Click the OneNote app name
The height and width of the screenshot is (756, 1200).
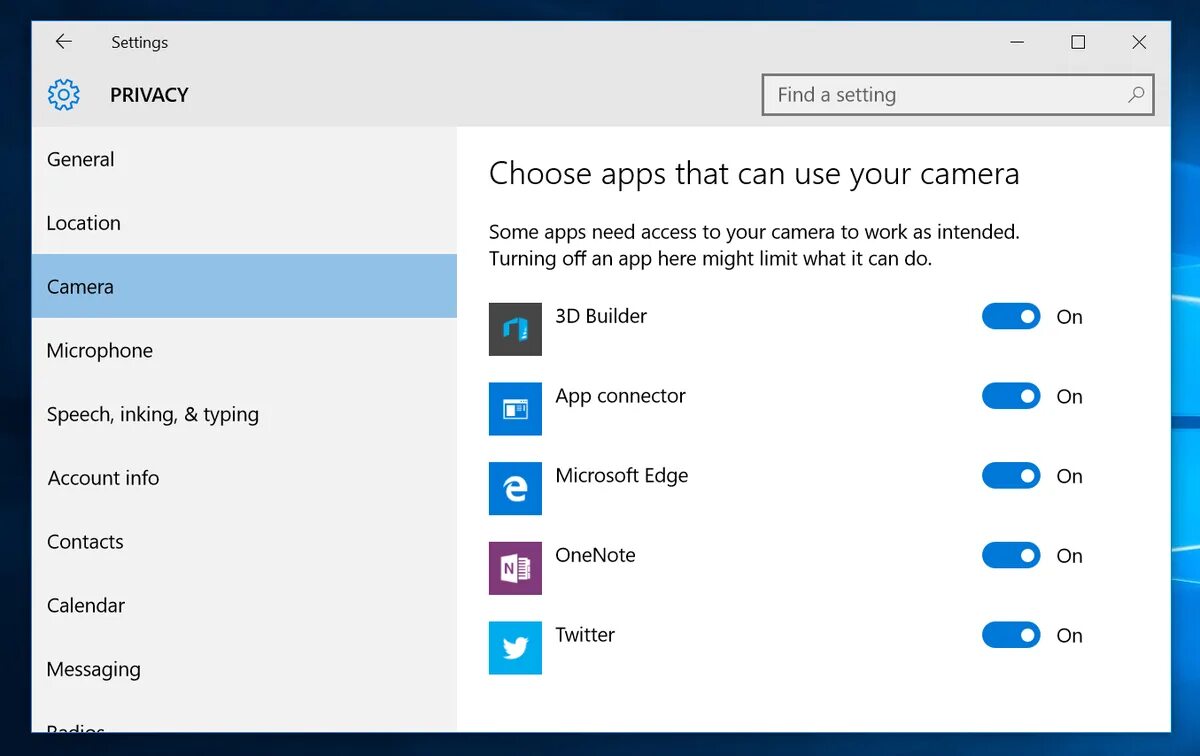[x=595, y=555]
